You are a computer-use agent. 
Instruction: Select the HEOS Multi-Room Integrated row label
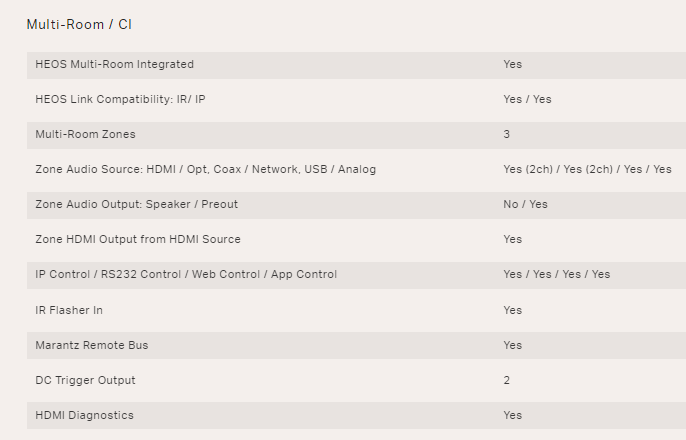coord(114,64)
